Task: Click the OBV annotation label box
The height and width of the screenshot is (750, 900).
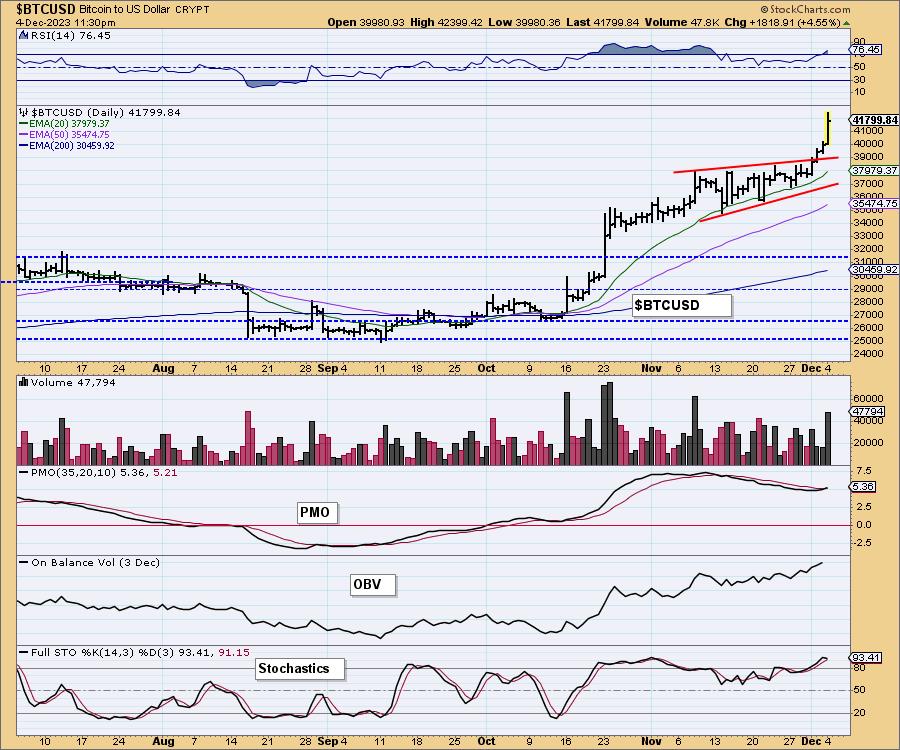Action: pos(373,585)
